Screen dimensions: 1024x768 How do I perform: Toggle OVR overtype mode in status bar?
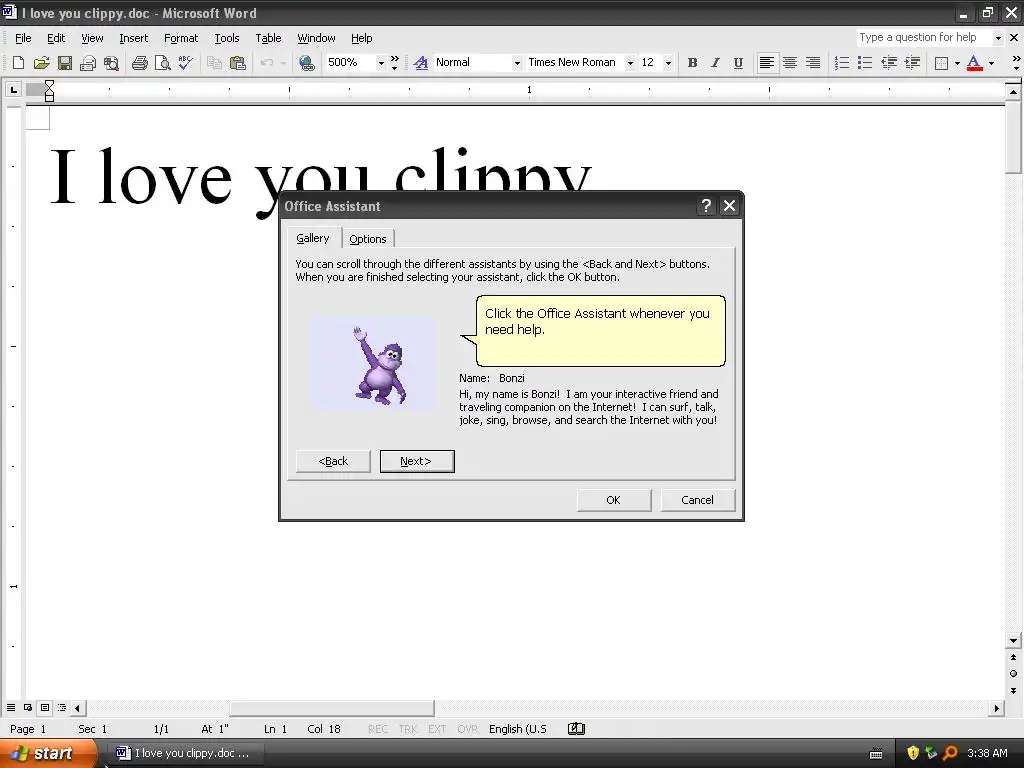(x=468, y=729)
